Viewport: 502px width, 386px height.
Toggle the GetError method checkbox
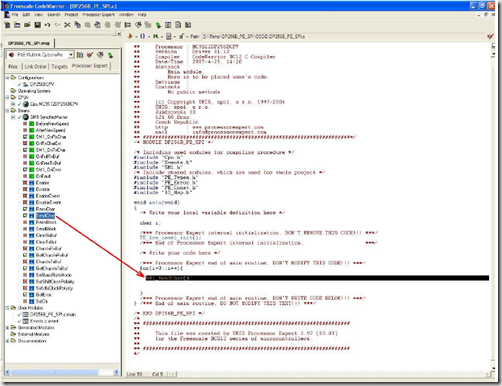(25, 295)
